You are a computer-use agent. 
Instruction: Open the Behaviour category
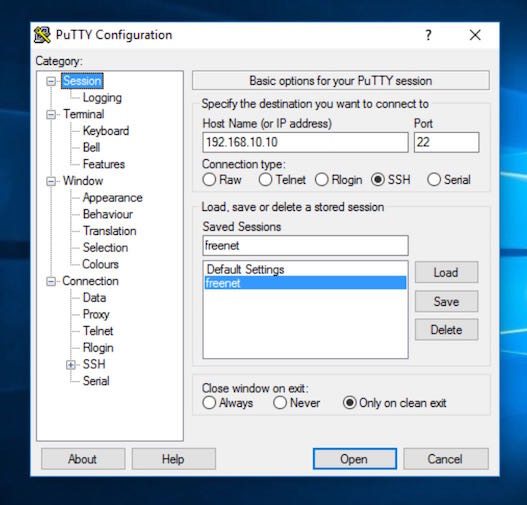[108, 214]
